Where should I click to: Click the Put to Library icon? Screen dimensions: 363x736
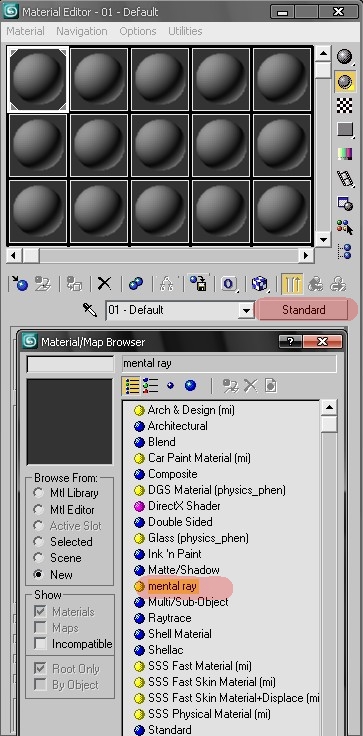coord(198,284)
